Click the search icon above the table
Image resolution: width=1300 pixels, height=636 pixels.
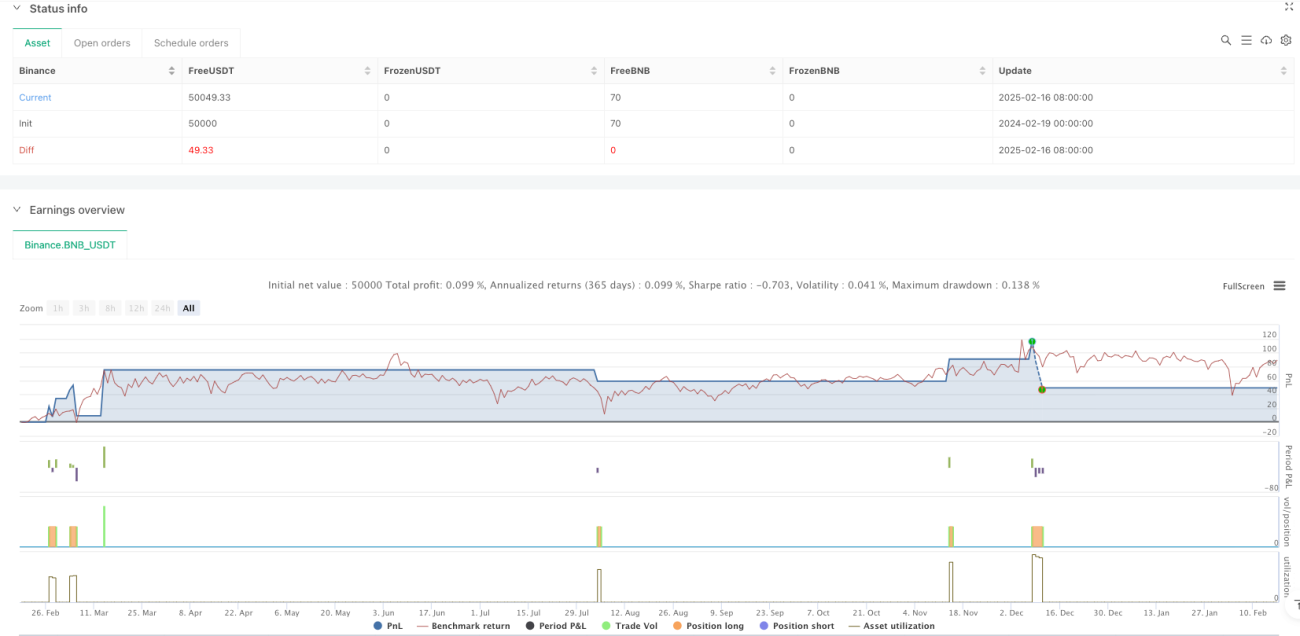(x=1226, y=41)
